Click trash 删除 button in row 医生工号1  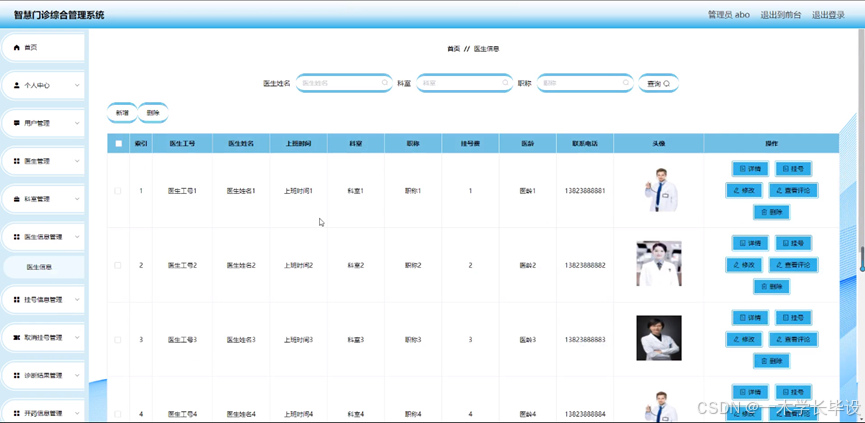coord(771,212)
